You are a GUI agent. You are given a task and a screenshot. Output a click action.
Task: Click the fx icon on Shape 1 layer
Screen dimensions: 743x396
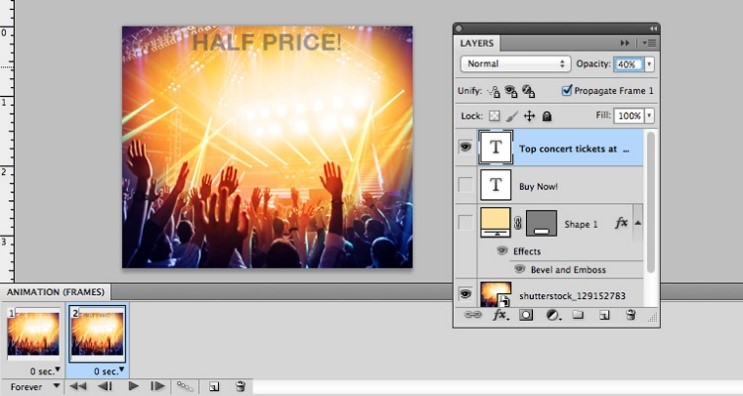(x=621, y=223)
